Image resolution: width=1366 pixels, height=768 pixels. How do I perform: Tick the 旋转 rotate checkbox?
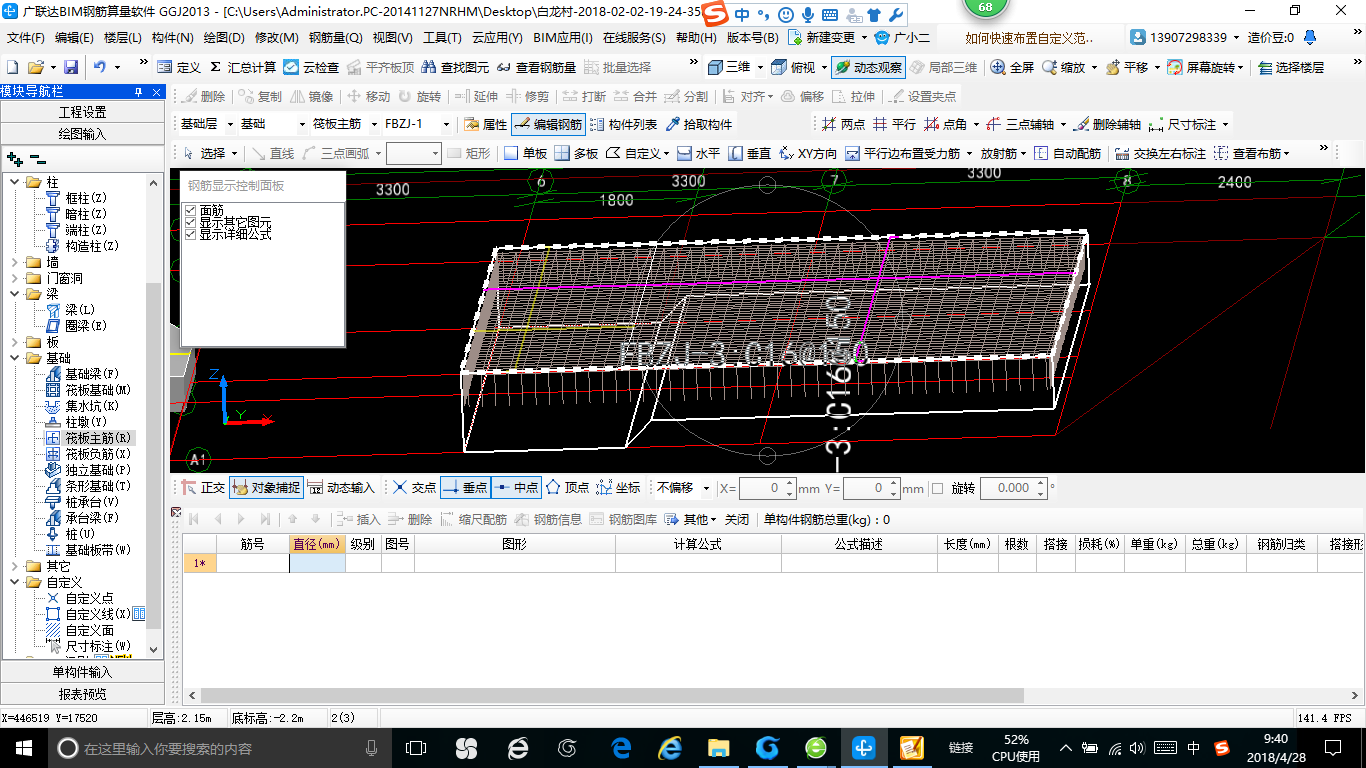[937, 489]
